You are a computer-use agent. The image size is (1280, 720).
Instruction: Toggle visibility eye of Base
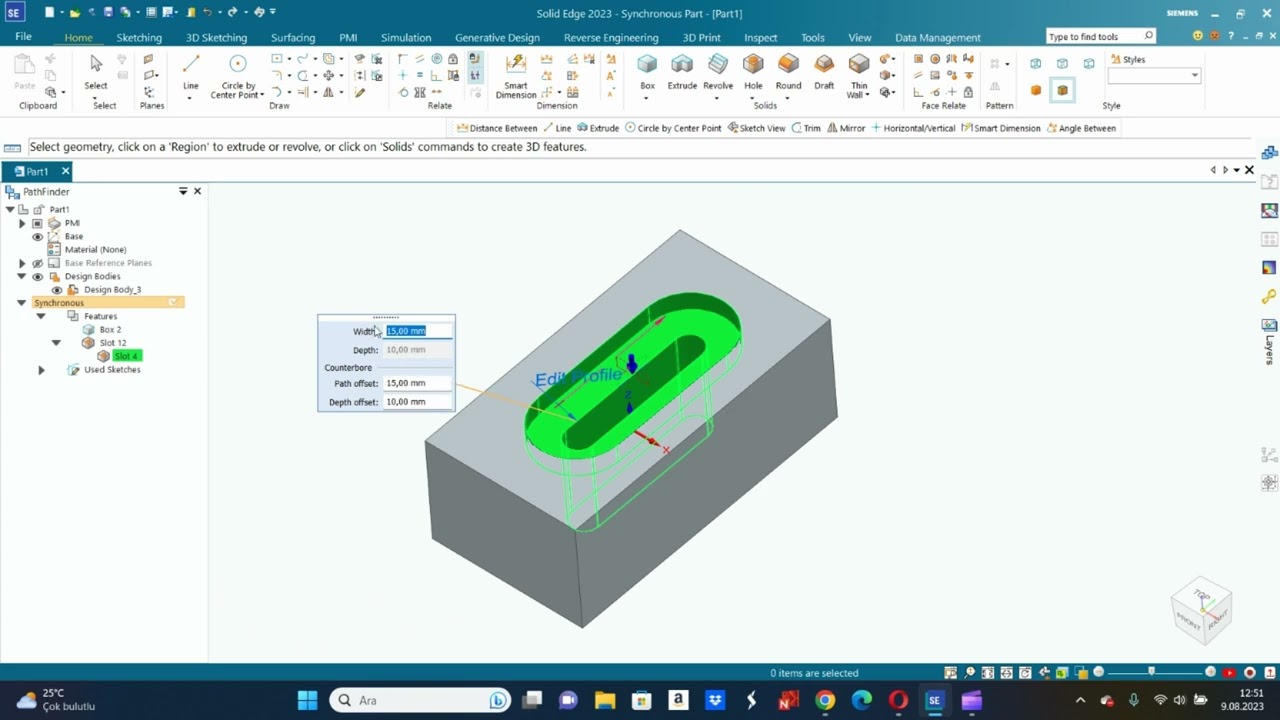pyautogui.click(x=38, y=237)
